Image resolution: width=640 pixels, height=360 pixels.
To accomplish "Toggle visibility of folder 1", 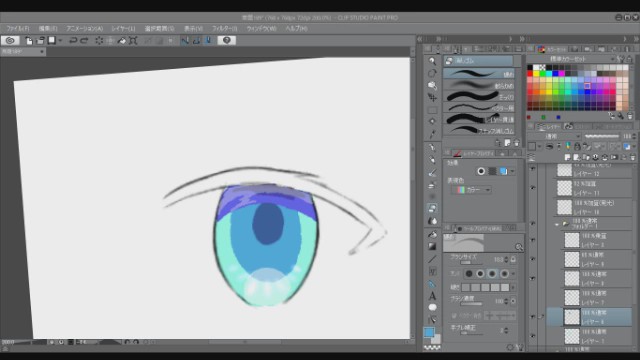I will pyautogui.click(x=533, y=224).
